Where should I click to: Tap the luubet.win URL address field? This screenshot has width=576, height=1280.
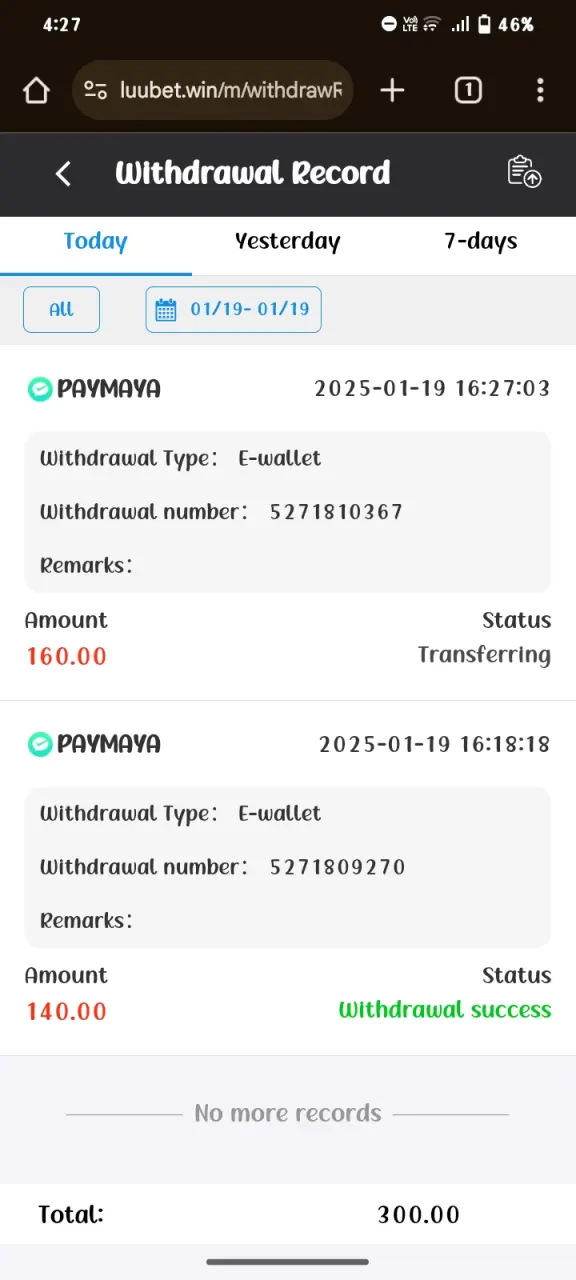tap(230, 91)
